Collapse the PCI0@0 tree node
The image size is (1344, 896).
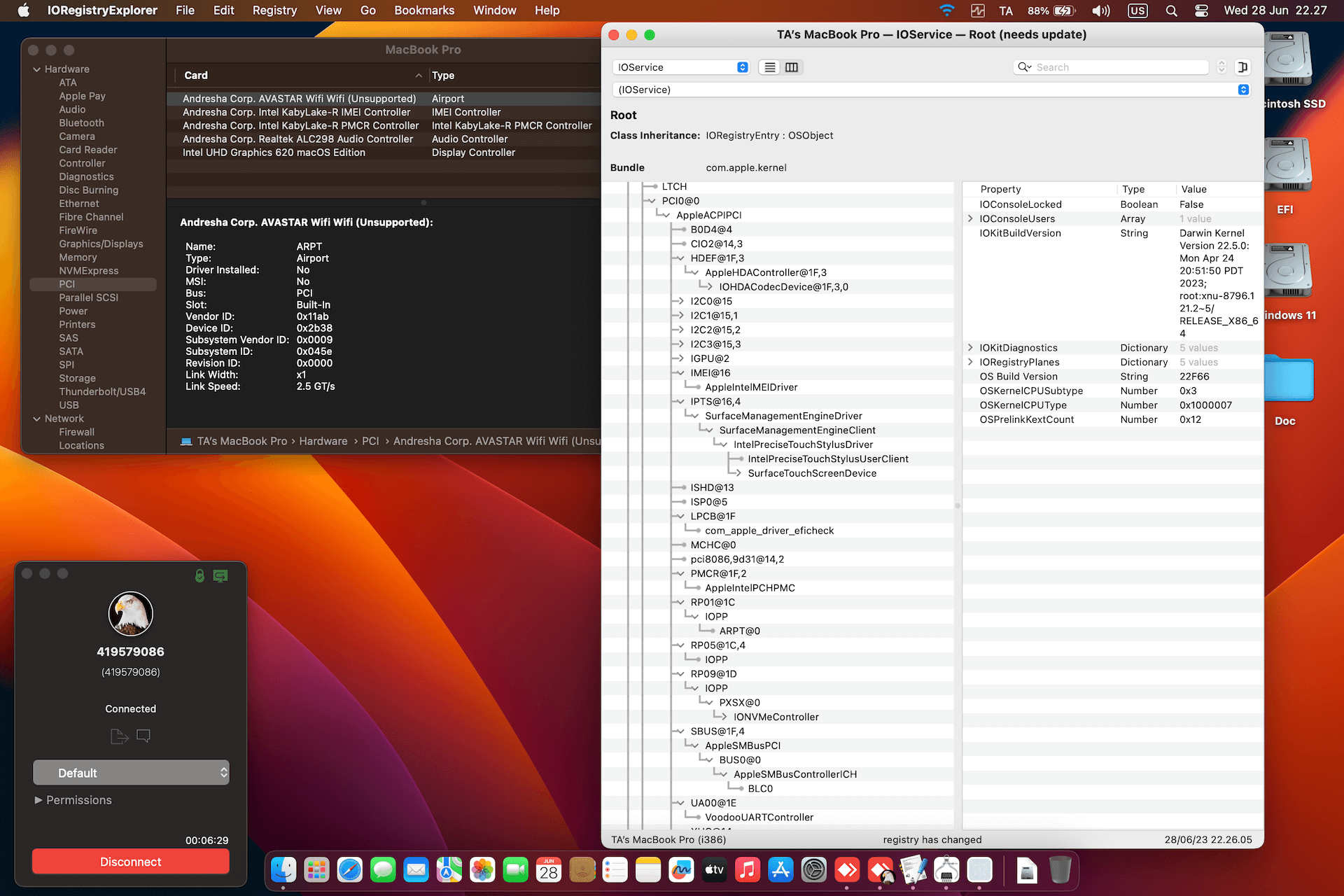point(652,201)
